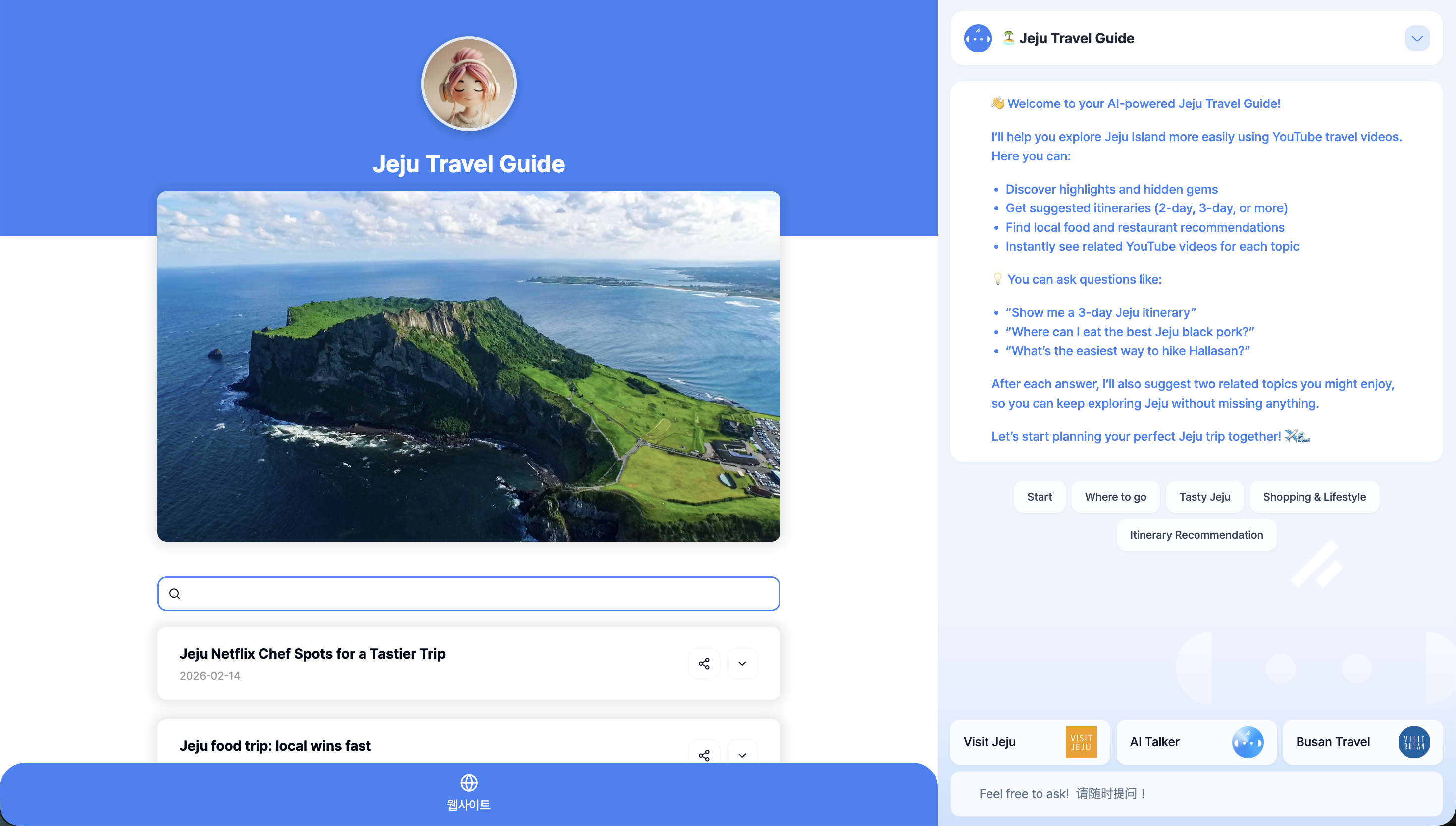Click the article search box
The height and width of the screenshot is (826, 1456).
(476, 593)
